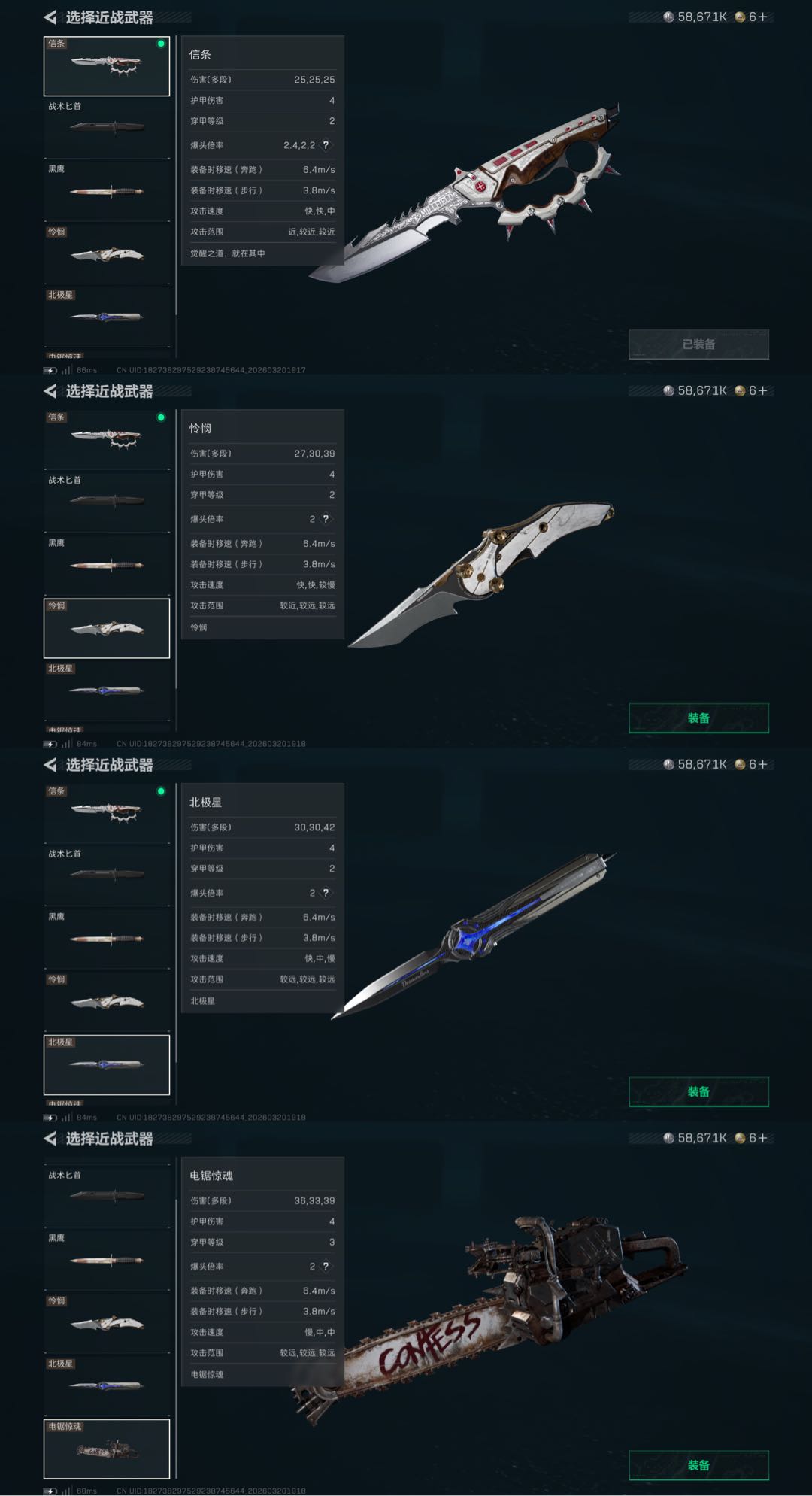Screen dimensions: 812x1496
Task: Select 战术匕首 in the 信条 screen list
Action: pos(107,128)
